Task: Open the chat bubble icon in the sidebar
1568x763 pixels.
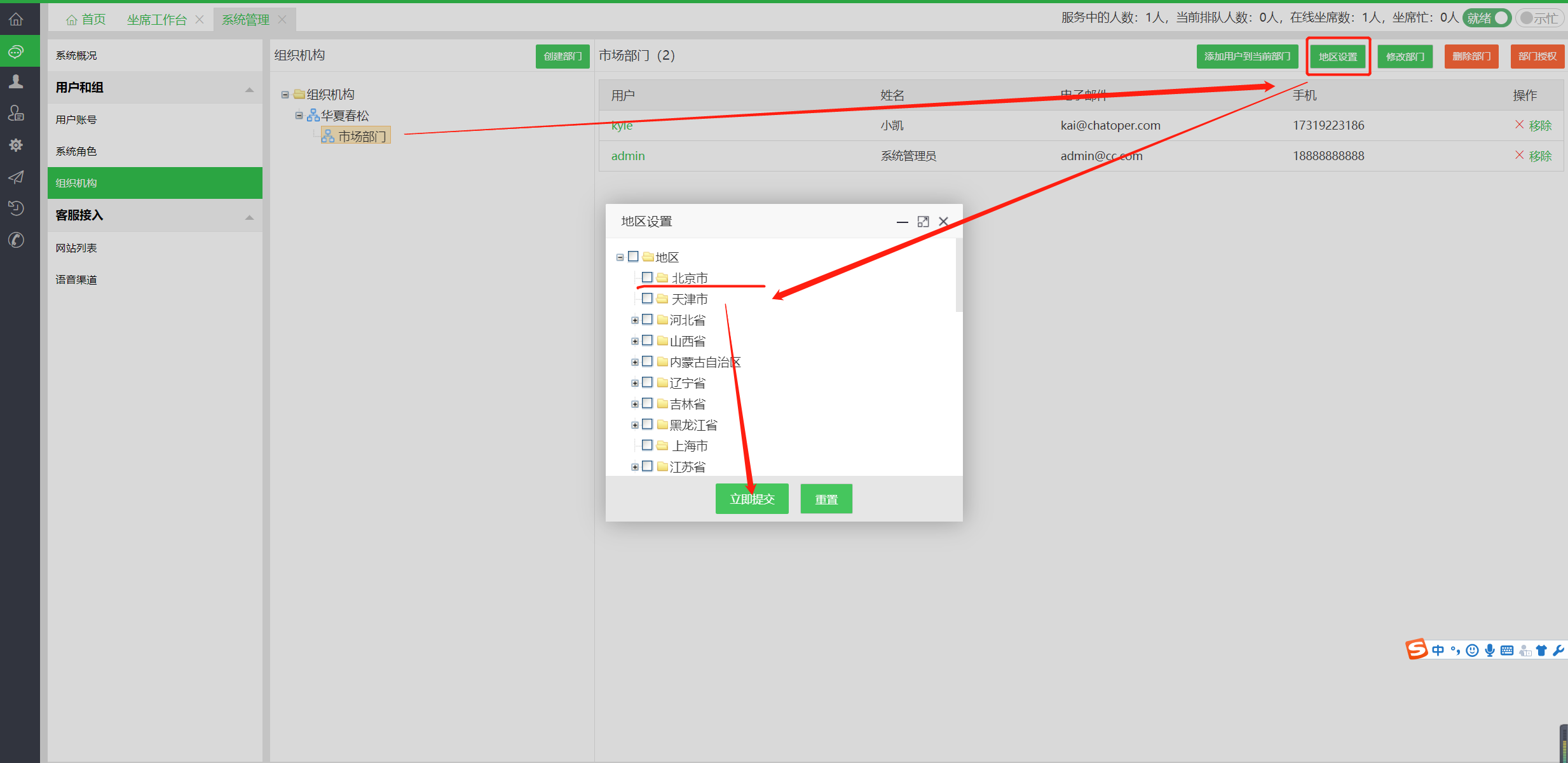Action: pyautogui.click(x=16, y=51)
